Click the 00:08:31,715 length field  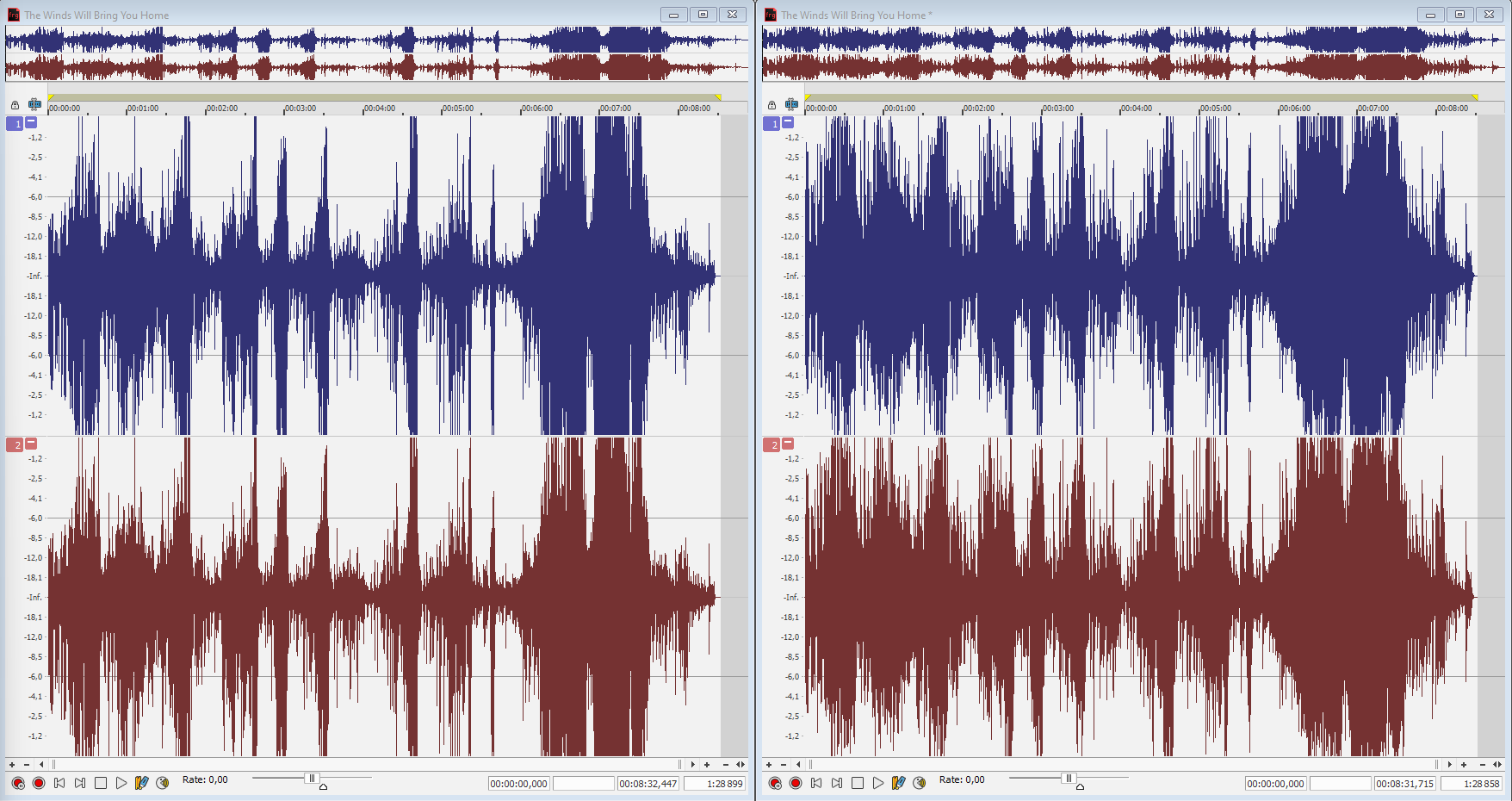click(x=1404, y=784)
